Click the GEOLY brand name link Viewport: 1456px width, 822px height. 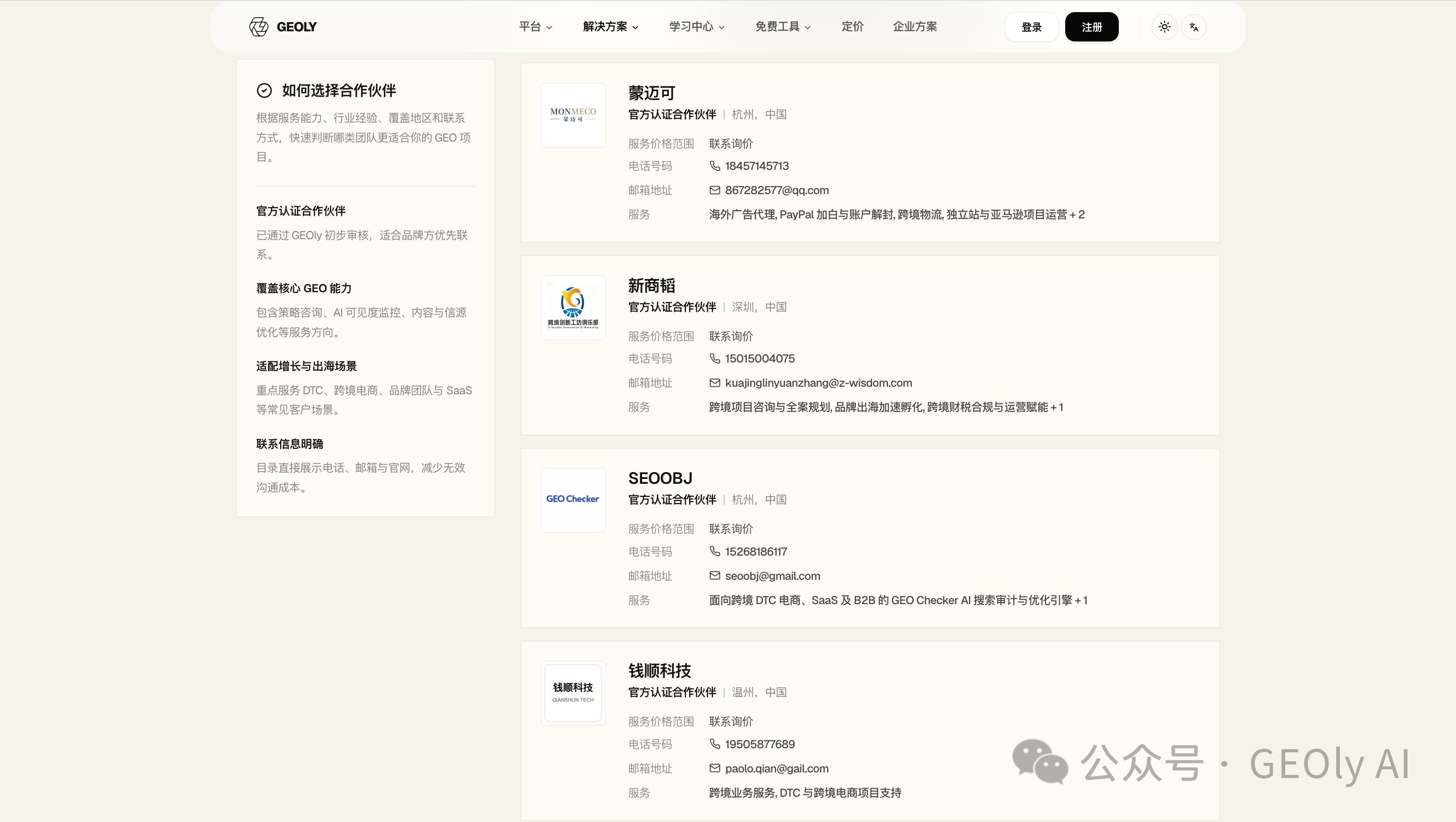point(297,27)
